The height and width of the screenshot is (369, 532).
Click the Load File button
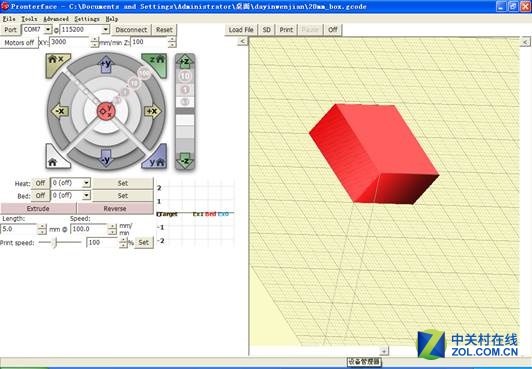pos(241,30)
